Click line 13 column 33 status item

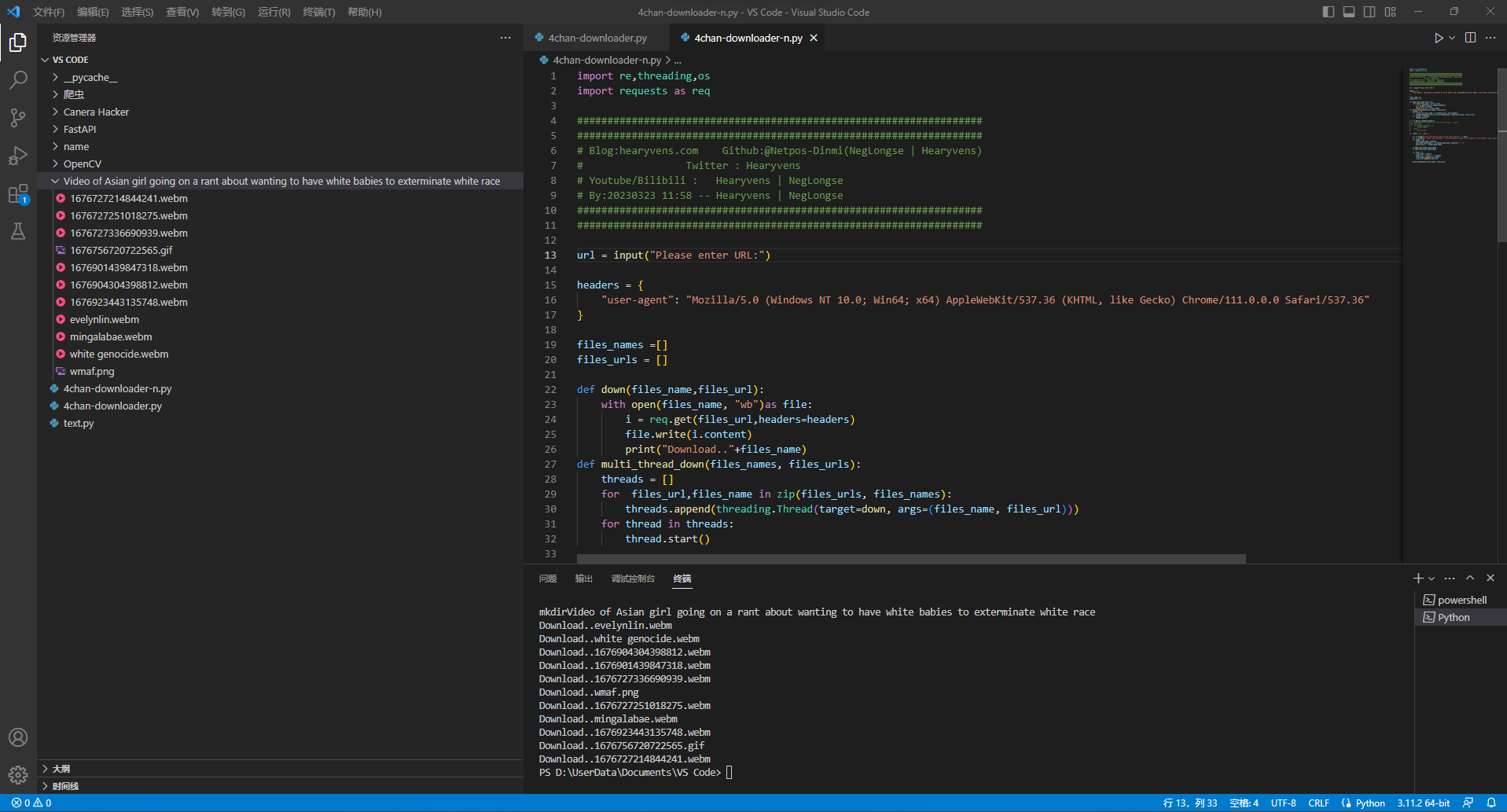(x=1190, y=803)
